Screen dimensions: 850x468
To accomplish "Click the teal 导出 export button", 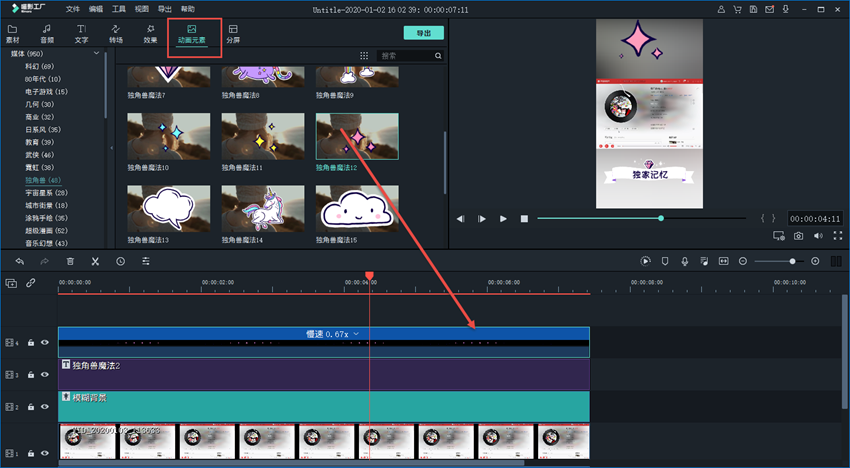I will (x=424, y=33).
